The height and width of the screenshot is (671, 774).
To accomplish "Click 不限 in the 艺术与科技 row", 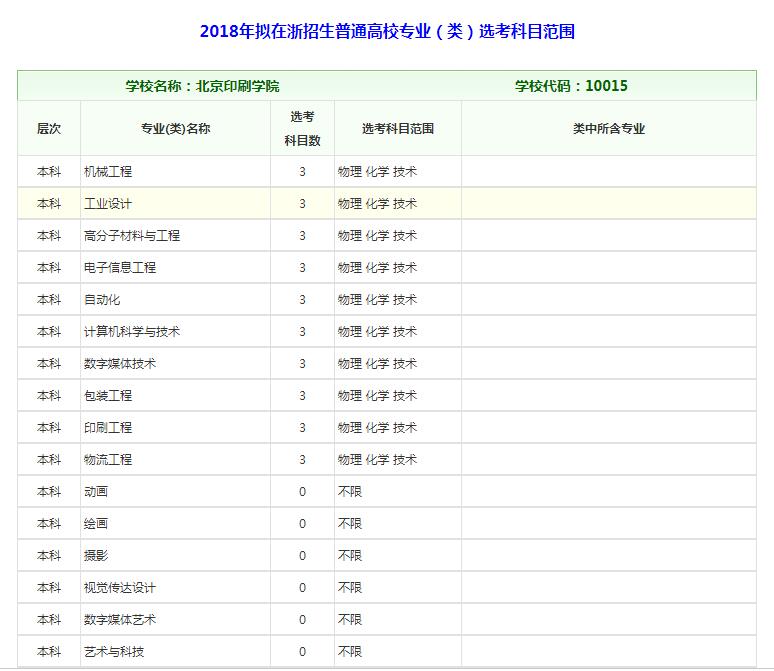I will pos(350,652).
